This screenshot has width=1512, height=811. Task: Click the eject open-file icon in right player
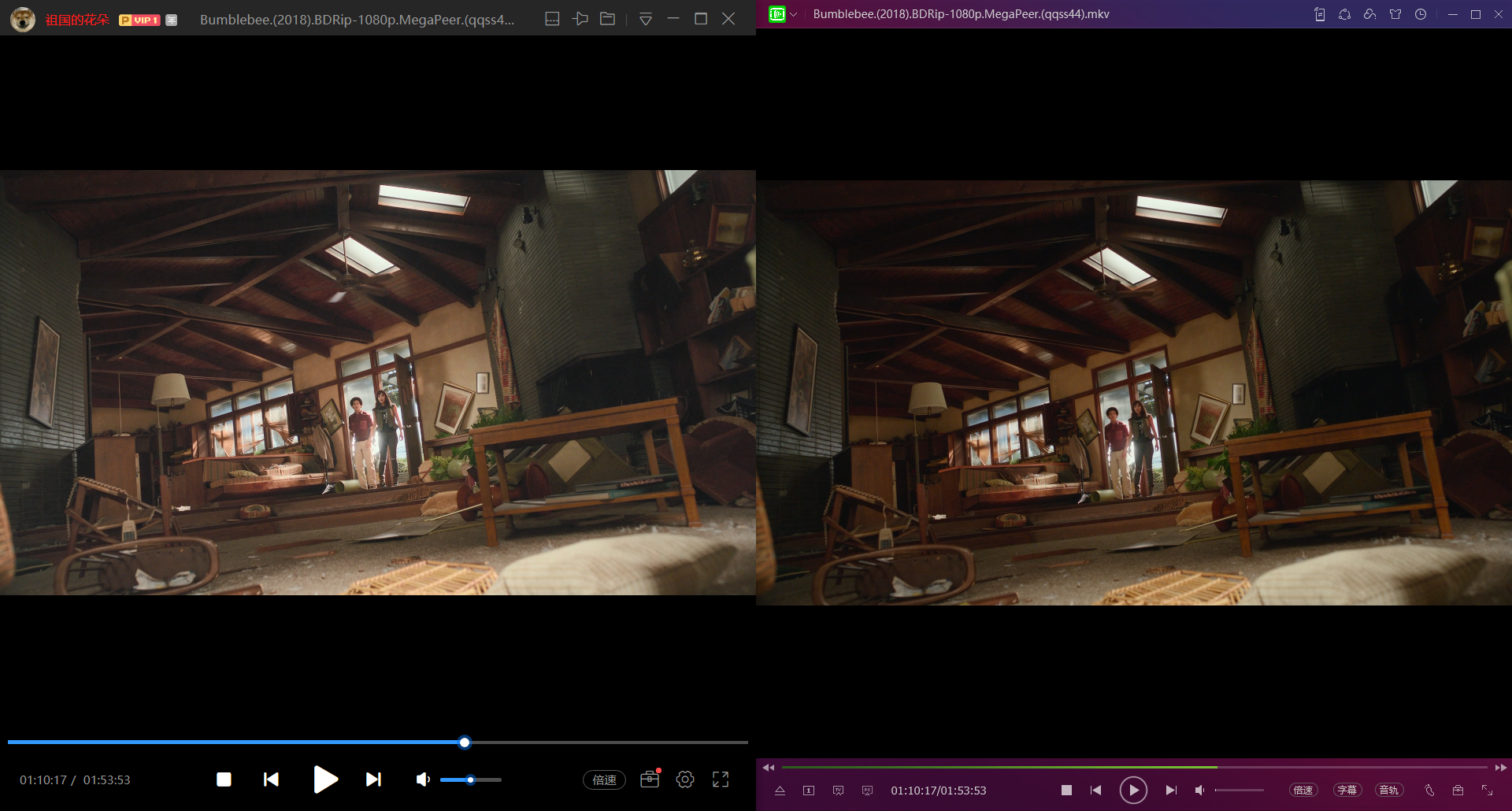click(780, 791)
